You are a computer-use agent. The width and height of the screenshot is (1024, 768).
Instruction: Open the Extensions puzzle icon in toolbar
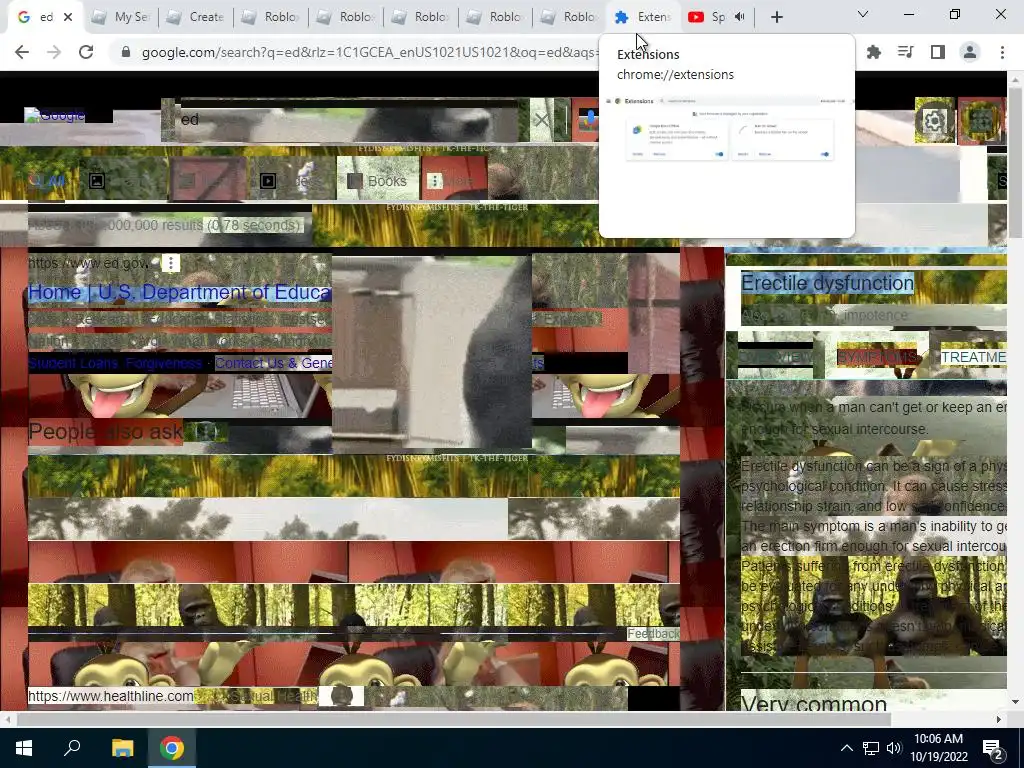pos(873,52)
